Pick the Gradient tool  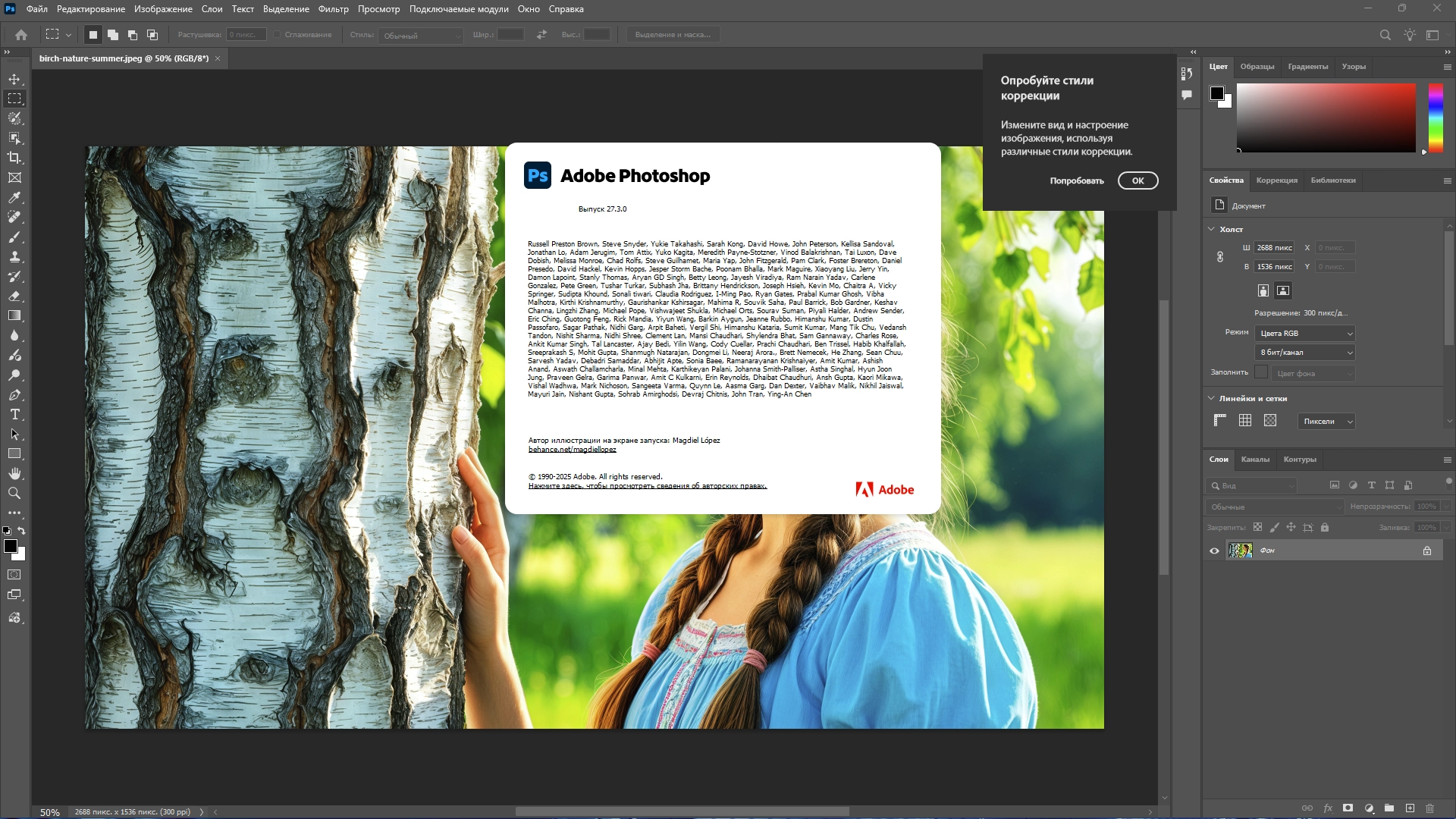click(x=14, y=315)
